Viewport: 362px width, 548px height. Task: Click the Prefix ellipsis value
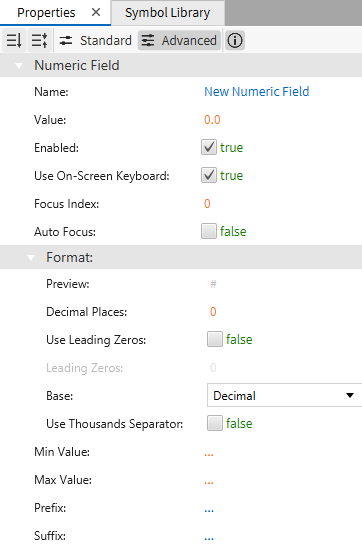point(209,510)
